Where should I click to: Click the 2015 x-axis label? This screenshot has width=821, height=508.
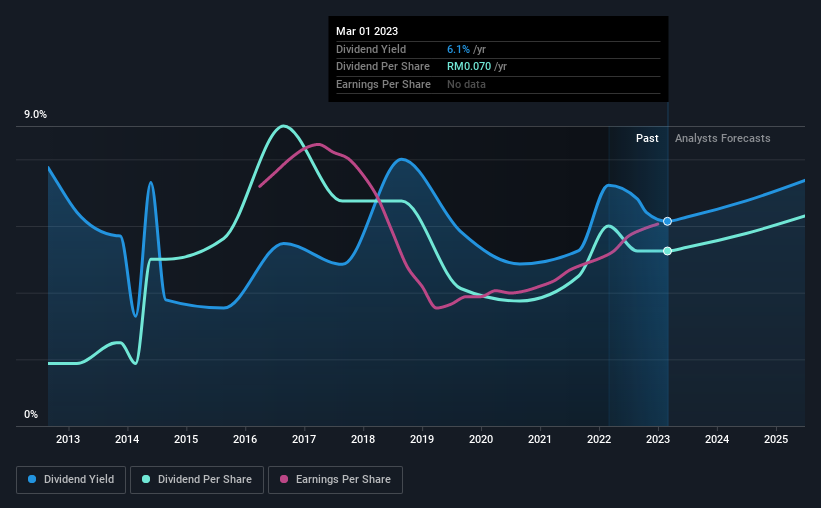pos(186,439)
